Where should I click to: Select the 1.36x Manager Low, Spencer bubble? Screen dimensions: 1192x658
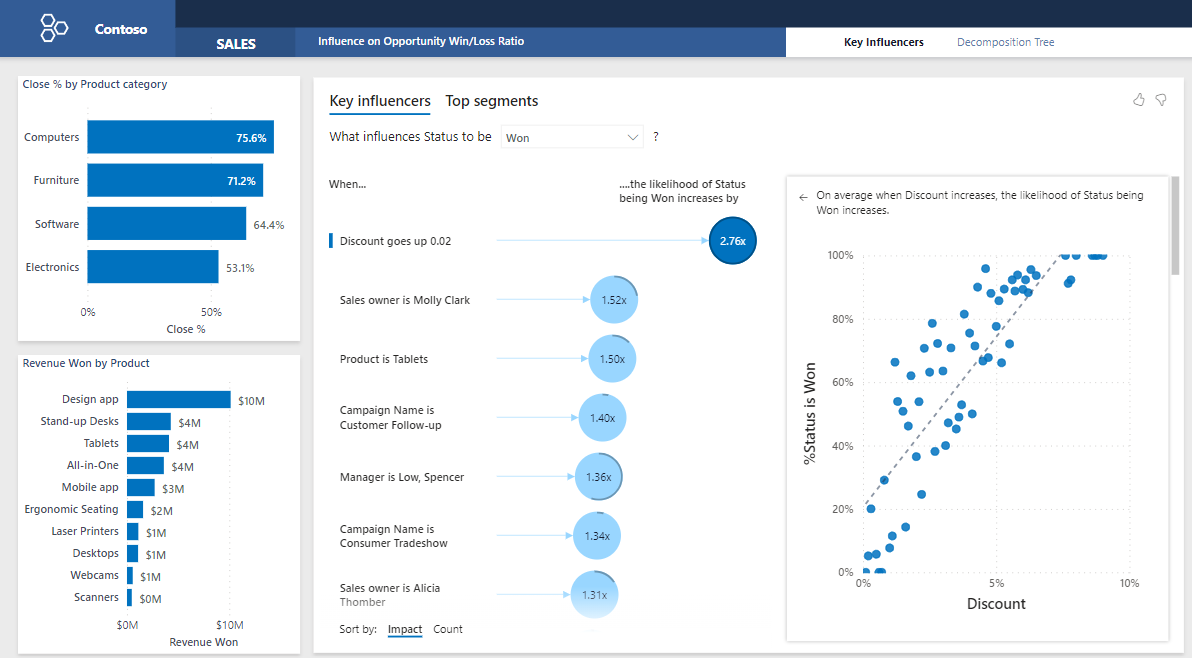599,477
